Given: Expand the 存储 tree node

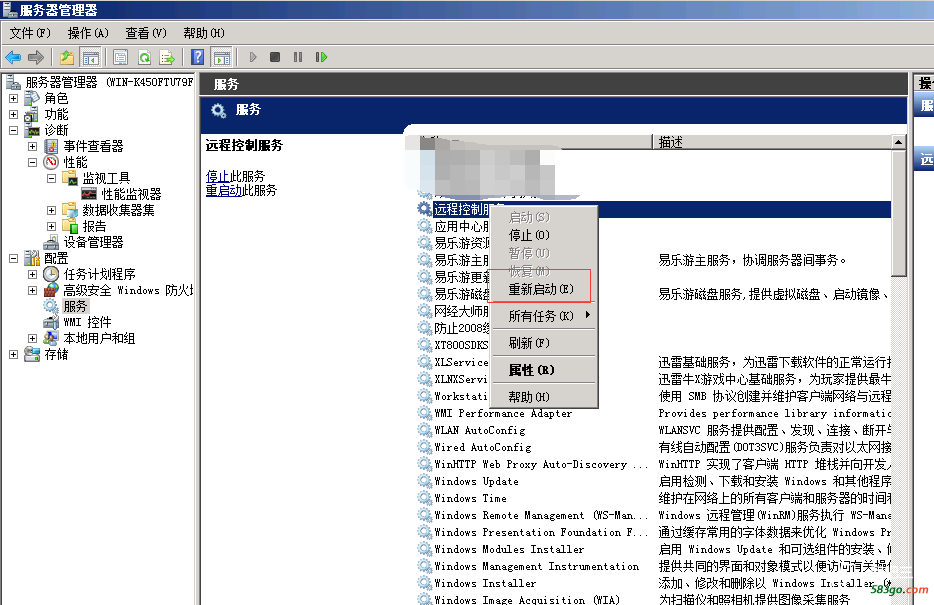Looking at the screenshot, I should coord(14,354).
